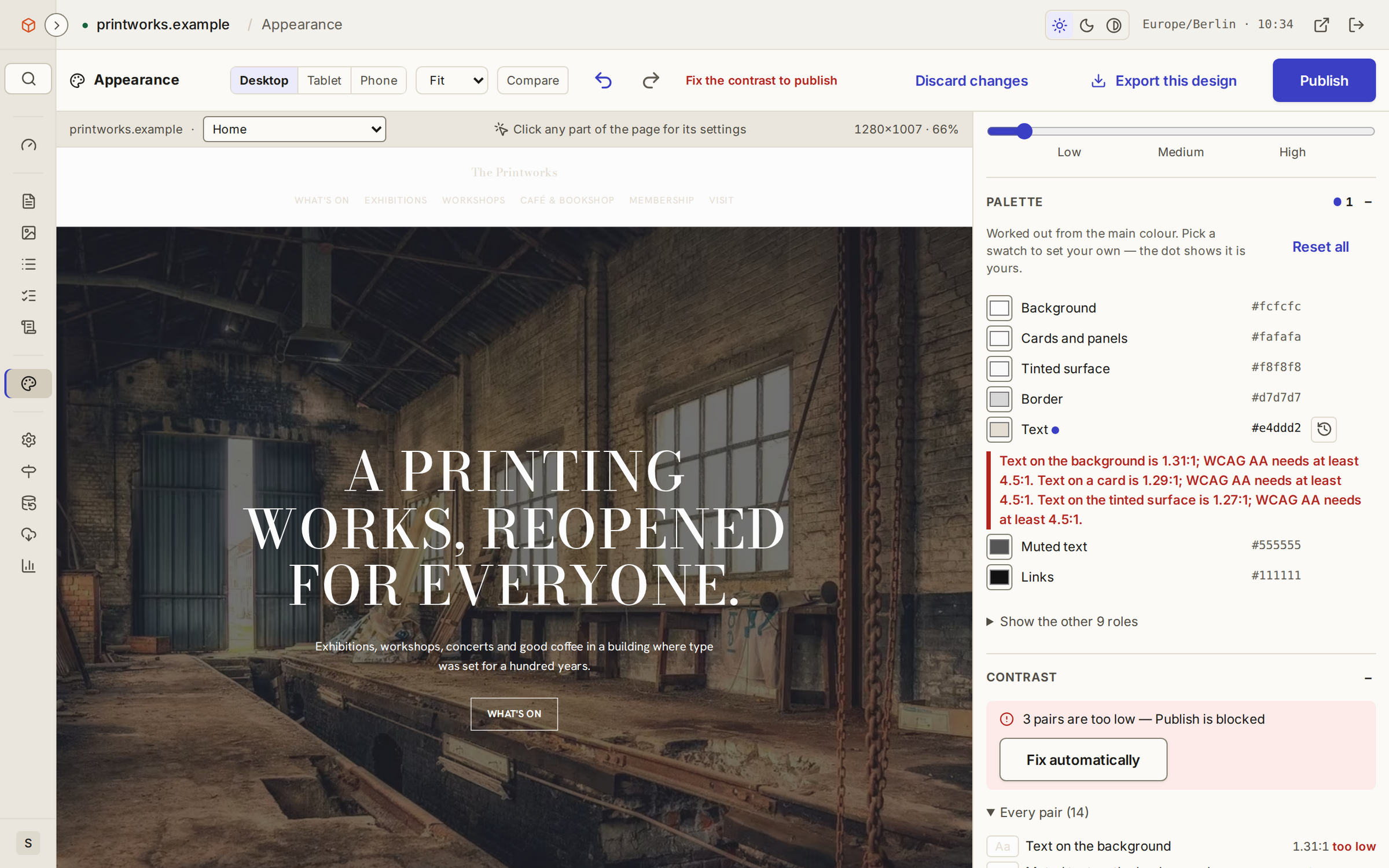Image resolution: width=1389 pixels, height=868 pixels.
Task: Switch to auto contrast theme toggle
Action: tap(1114, 25)
